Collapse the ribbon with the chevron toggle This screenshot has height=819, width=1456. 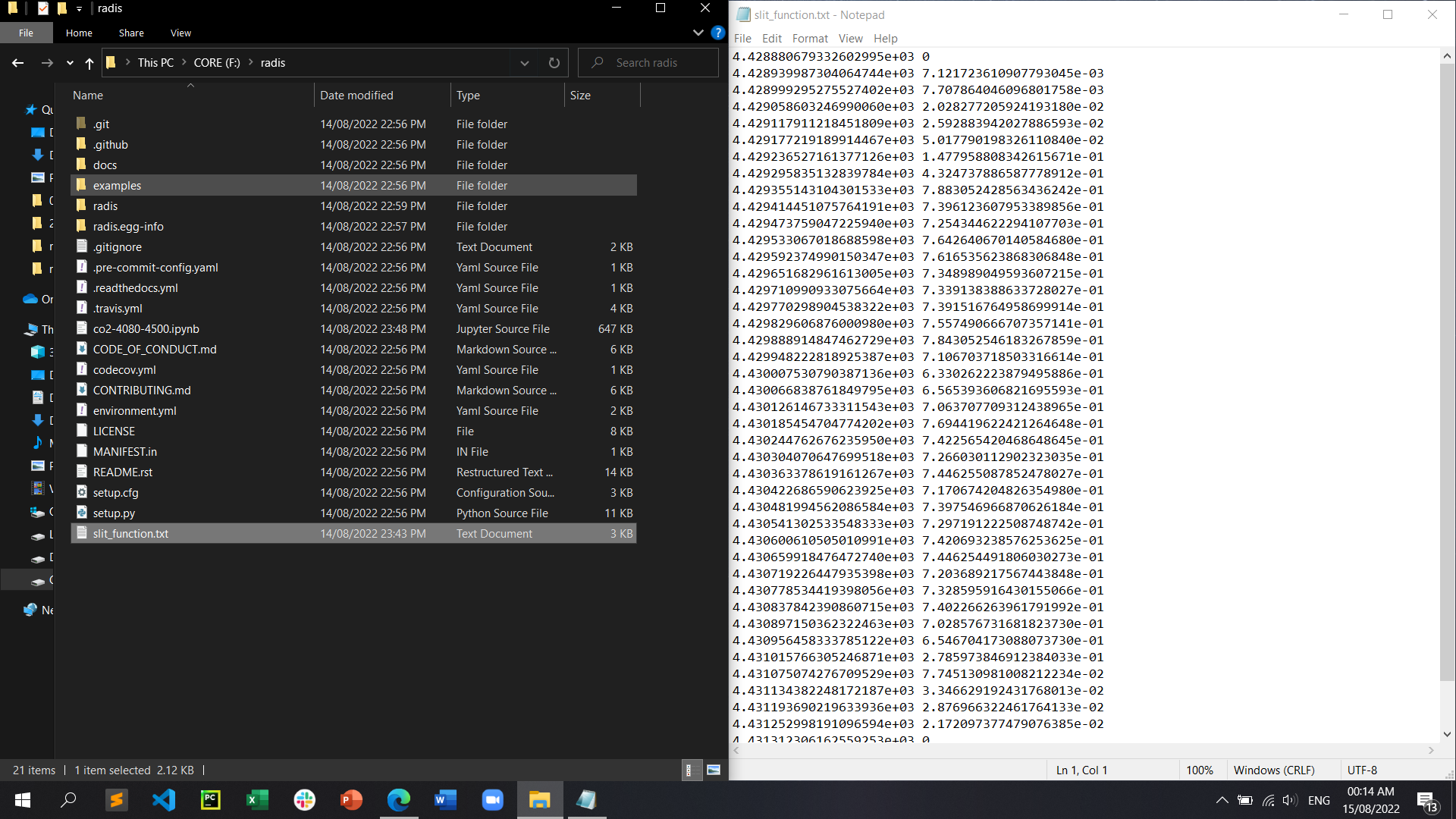(x=698, y=33)
